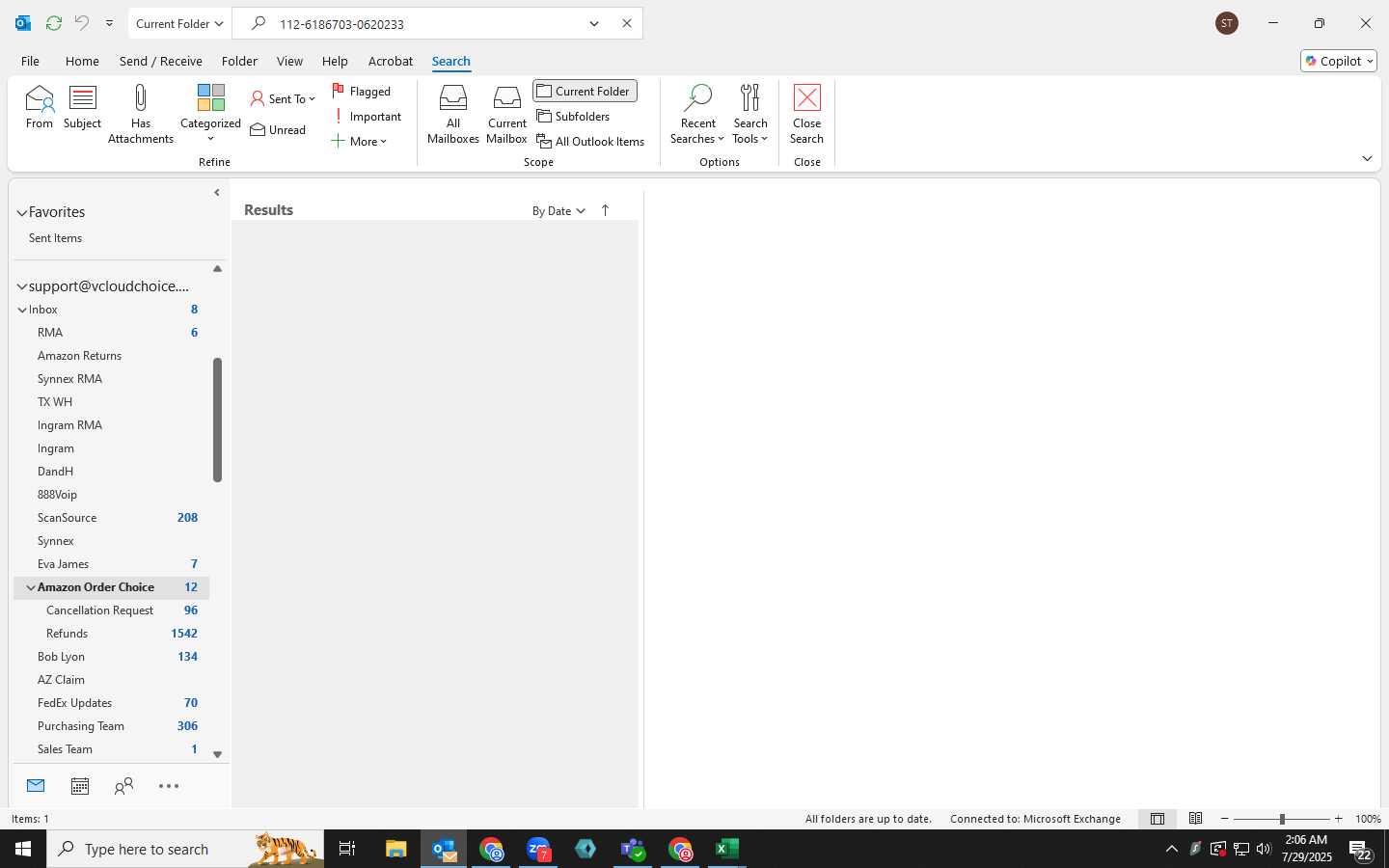Open the Folder tab
This screenshot has width=1389, height=868.
click(239, 61)
